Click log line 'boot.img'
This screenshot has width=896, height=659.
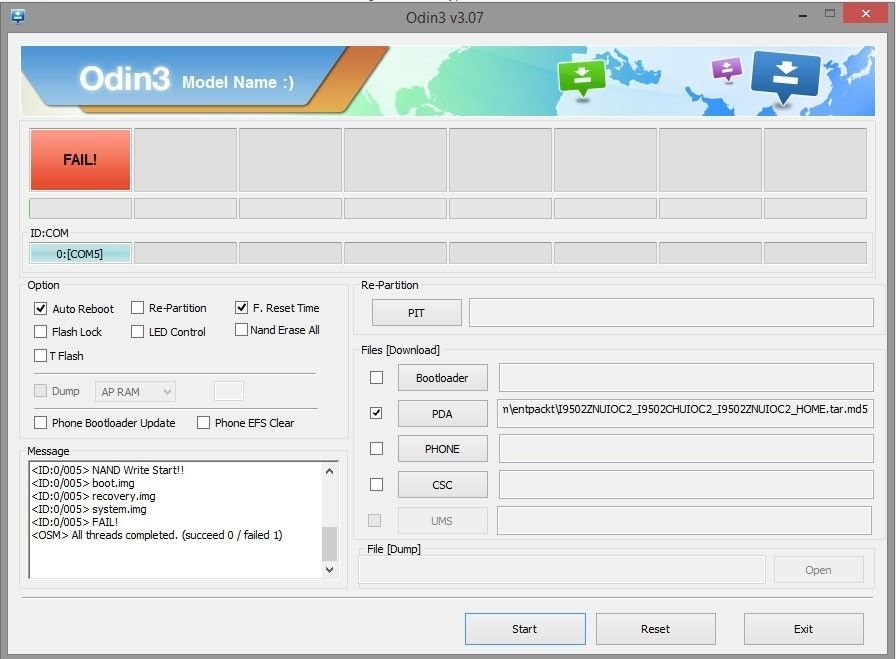tap(83, 483)
